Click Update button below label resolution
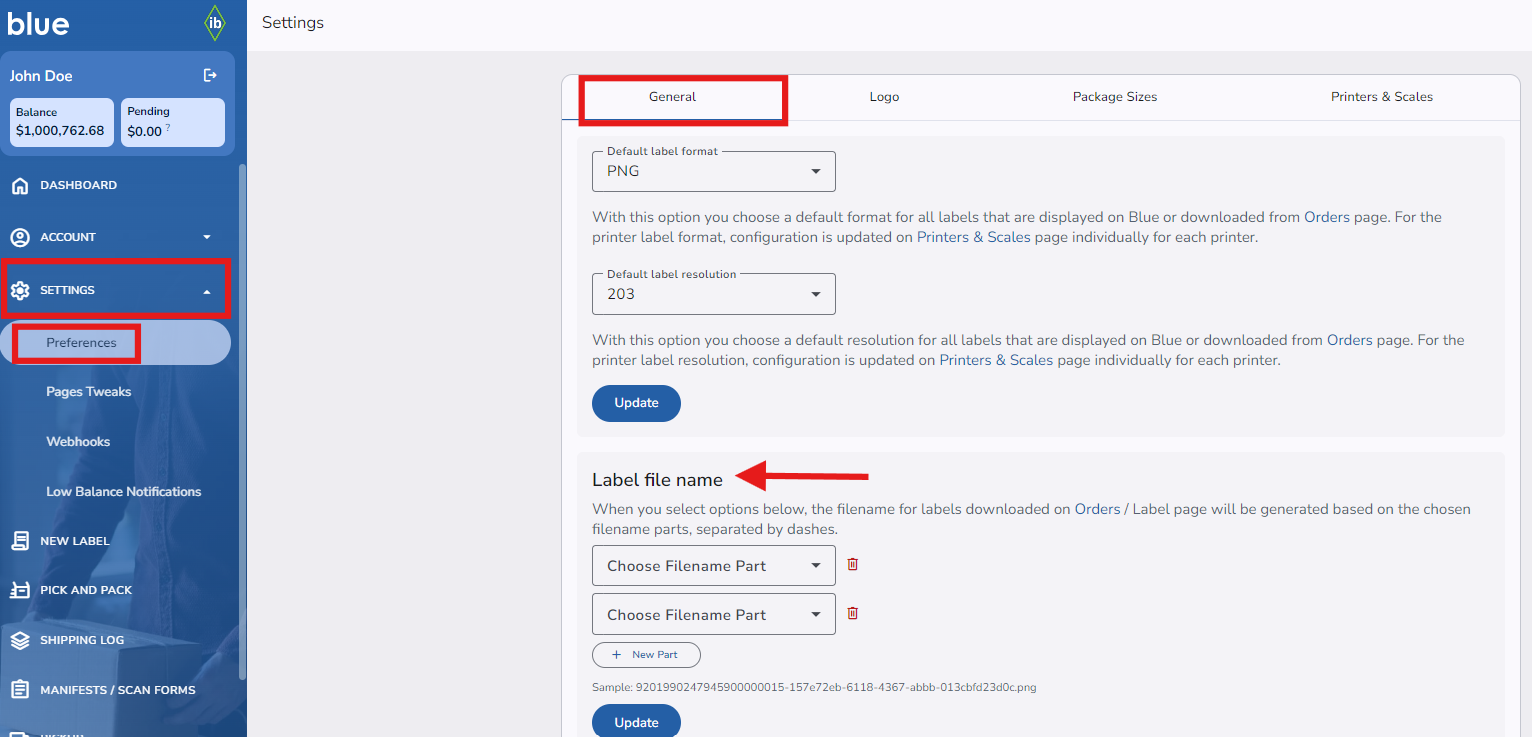The width and height of the screenshot is (1532, 737). pyautogui.click(x=636, y=403)
